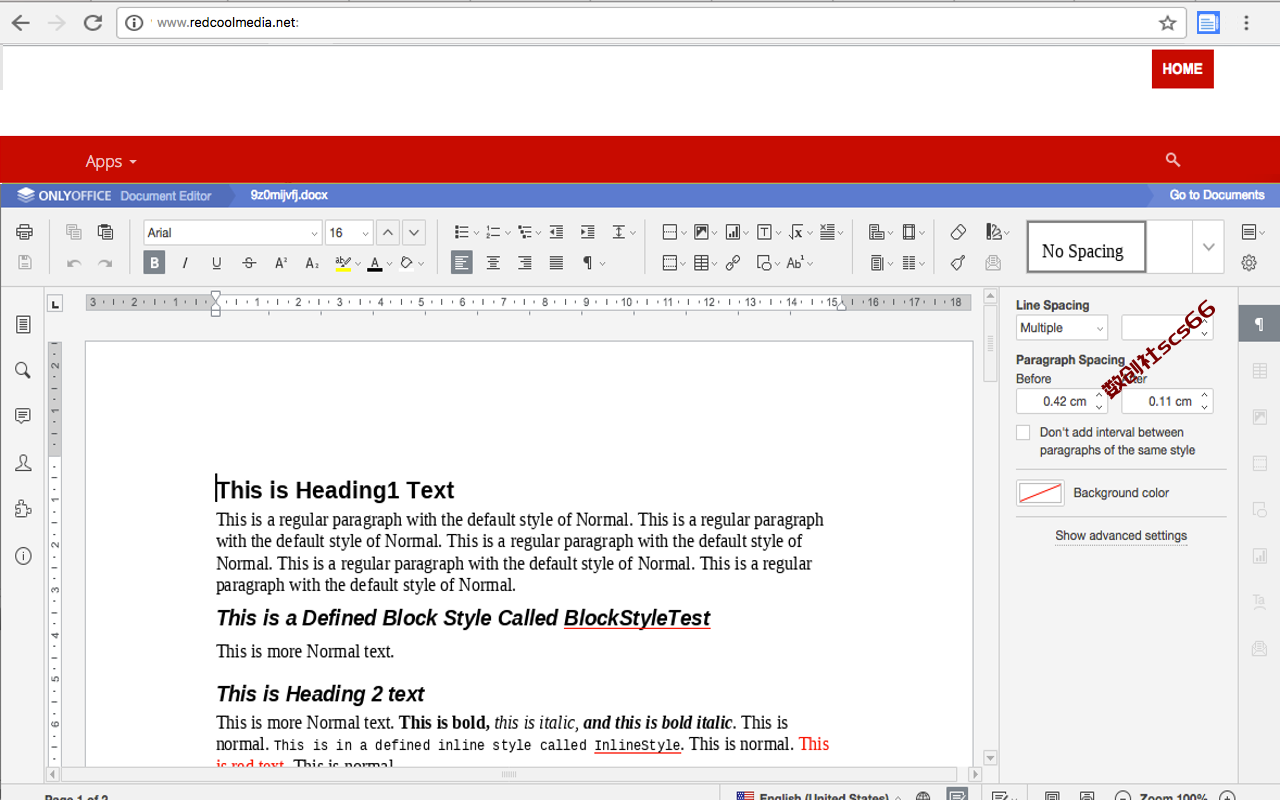
Task: Open Show advanced settings link
Action: coord(1121,536)
